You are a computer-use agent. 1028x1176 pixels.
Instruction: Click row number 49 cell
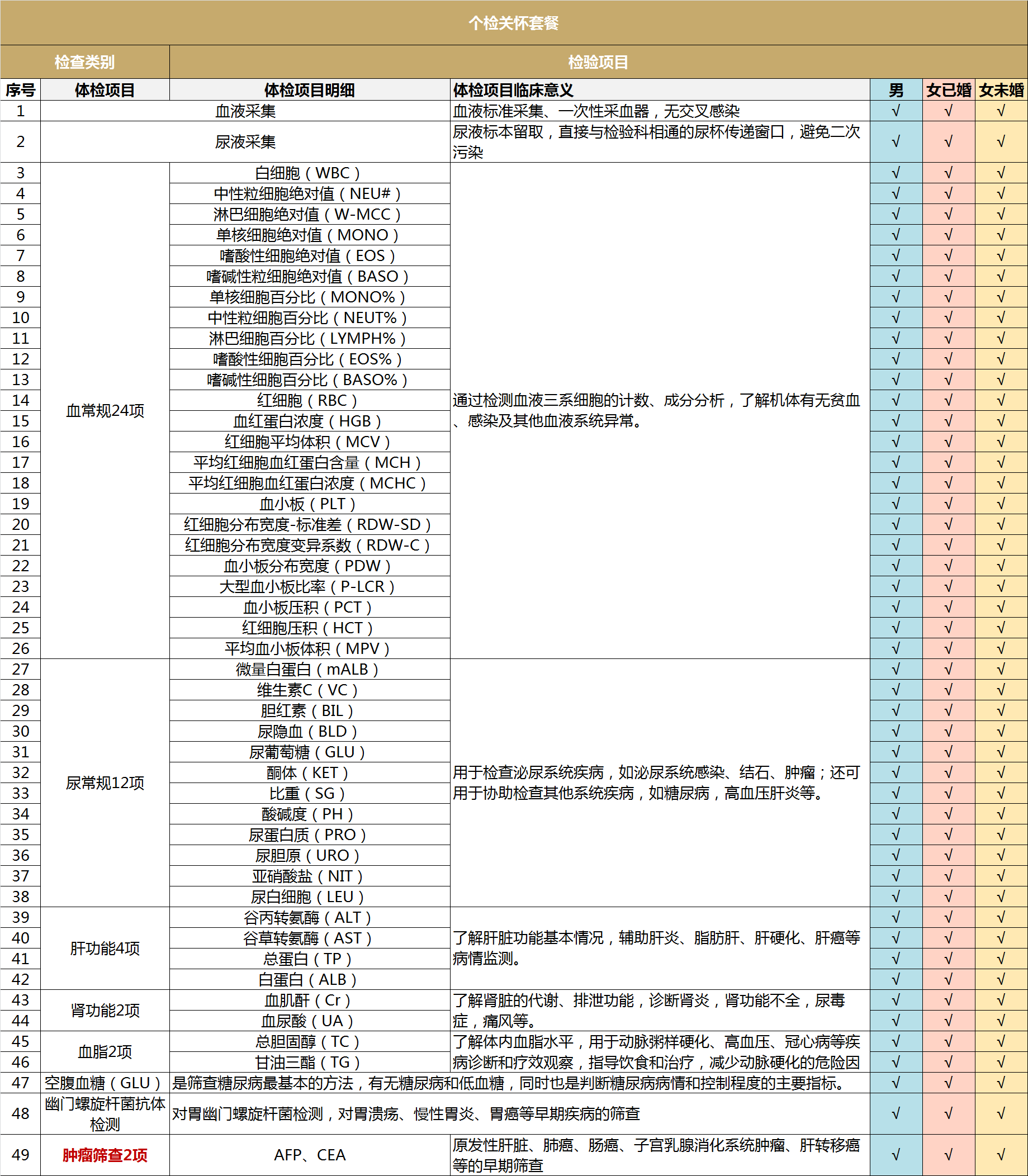(21, 1155)
